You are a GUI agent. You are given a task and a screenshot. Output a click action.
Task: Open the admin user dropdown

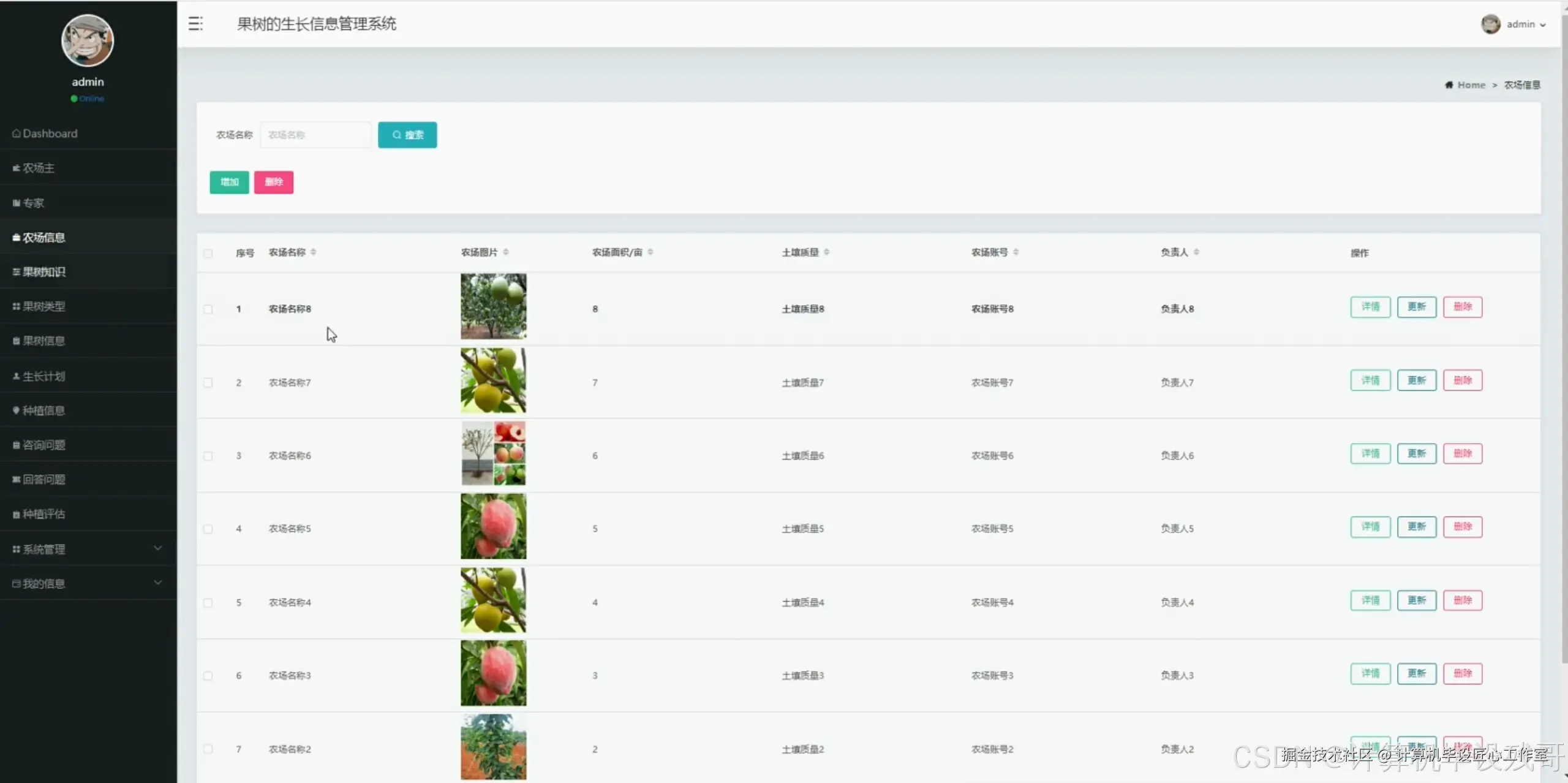tap(1526, 25)
